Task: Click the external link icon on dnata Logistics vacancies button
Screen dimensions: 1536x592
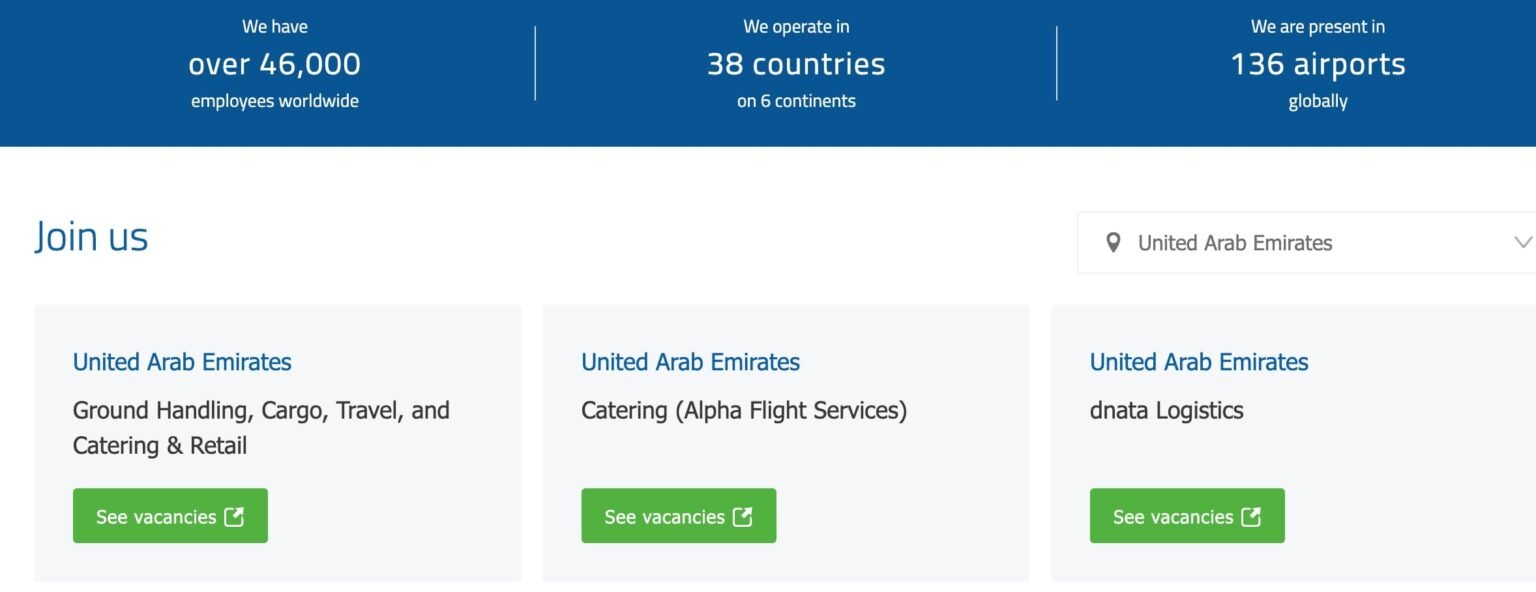Action: pos(1251,516)
